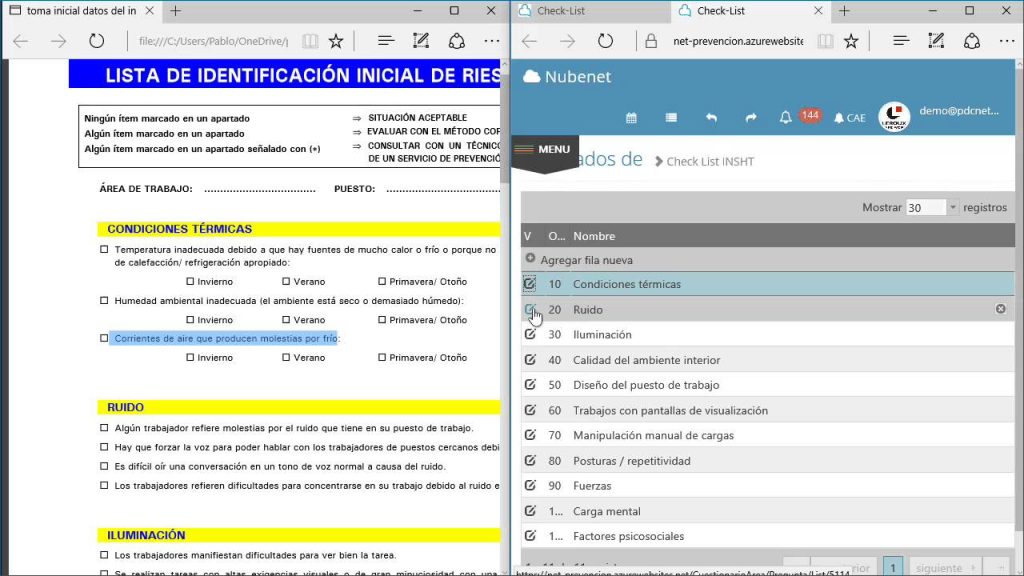Edit the Fuerzas row
The image size is (1024, 576).
(530, 485)
